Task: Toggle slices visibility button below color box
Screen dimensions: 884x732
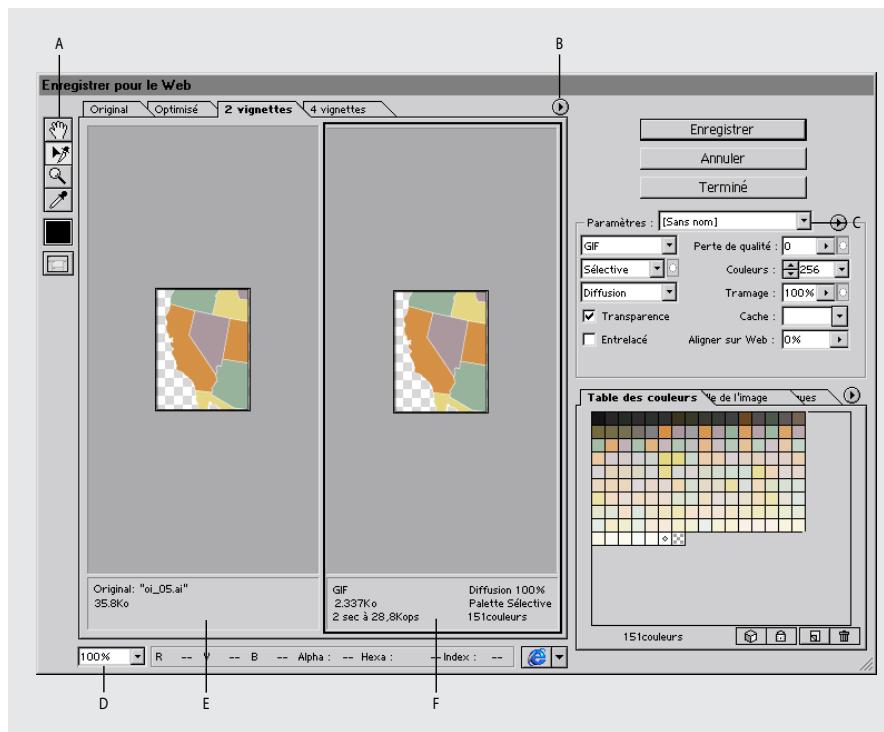Action: (58, 263)
